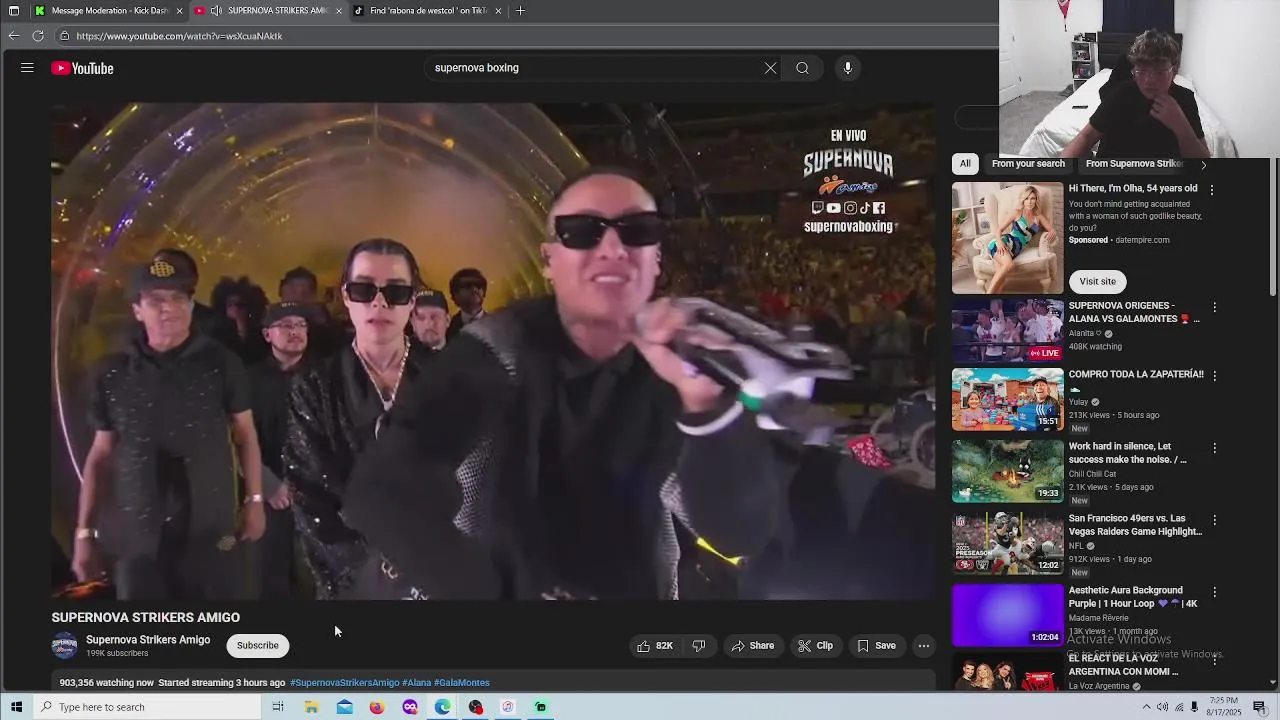Like the video with thumbs up
The image size is (1280, 720).
pyautogui.click(x=654, y=646)
